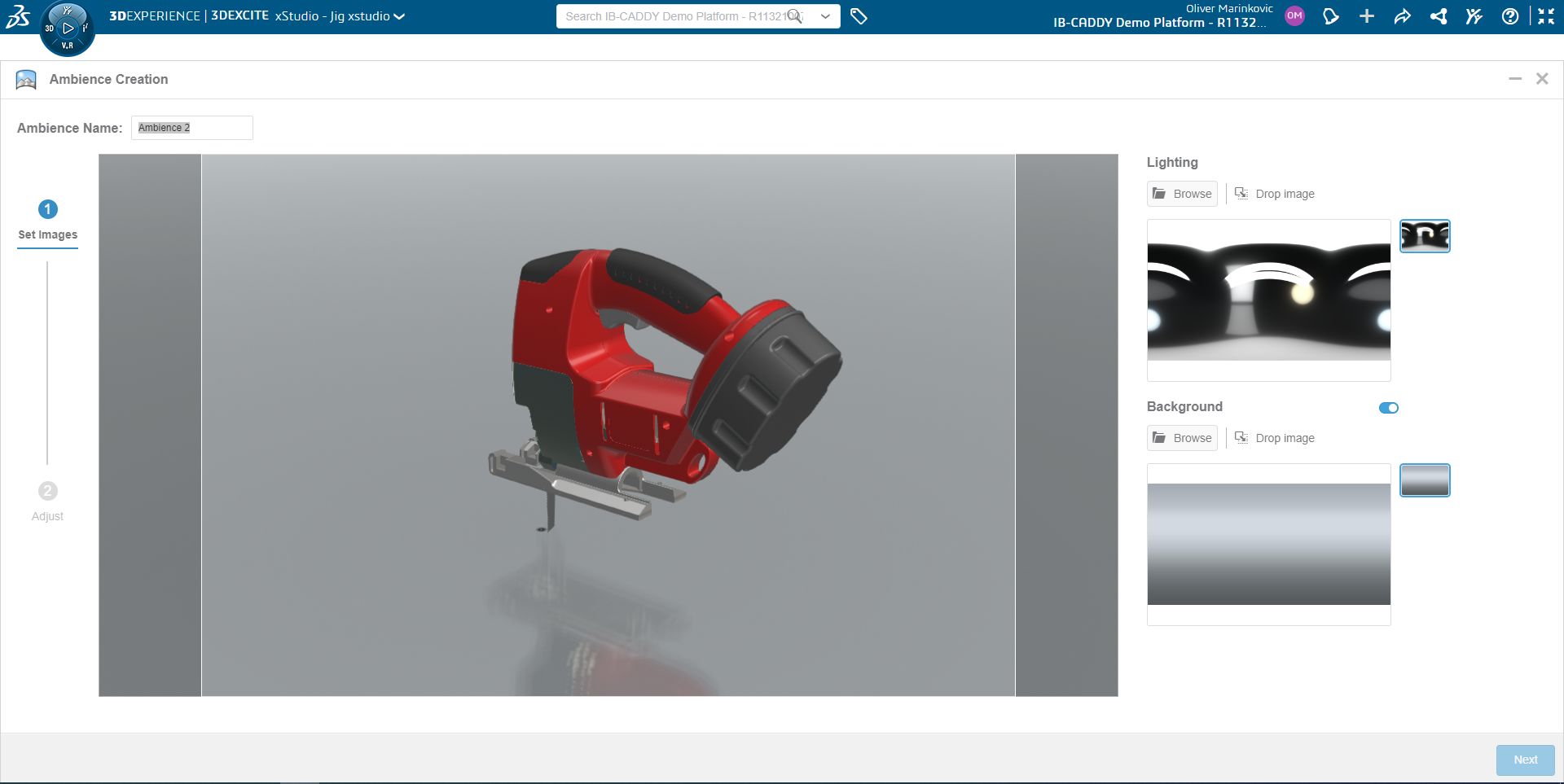Expand the search scope dropdown

(825, 15)
